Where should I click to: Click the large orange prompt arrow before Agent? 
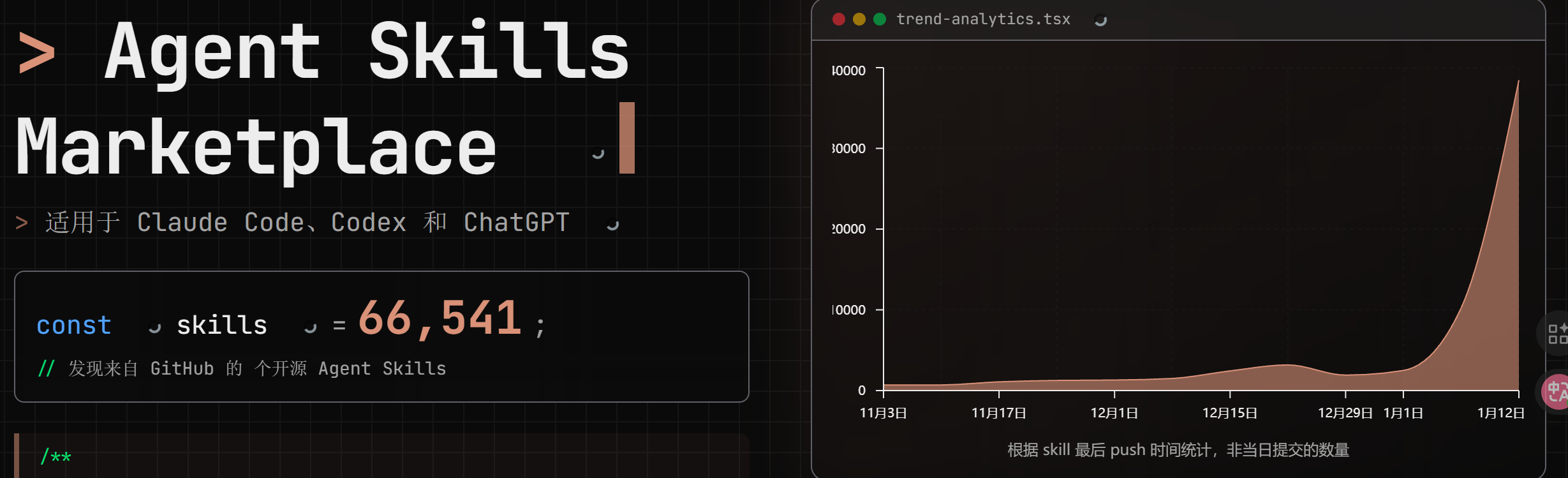tap(36, 52)
